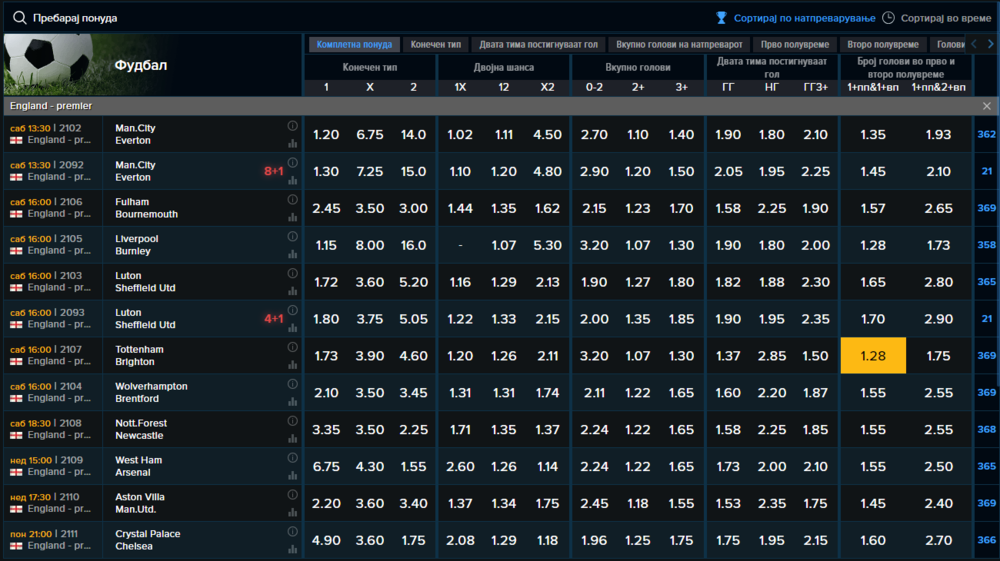Screen dimensions: 1000x561
Task: Open info icon for Aston Villa Man.Utd.
Action: coord(292,495)
